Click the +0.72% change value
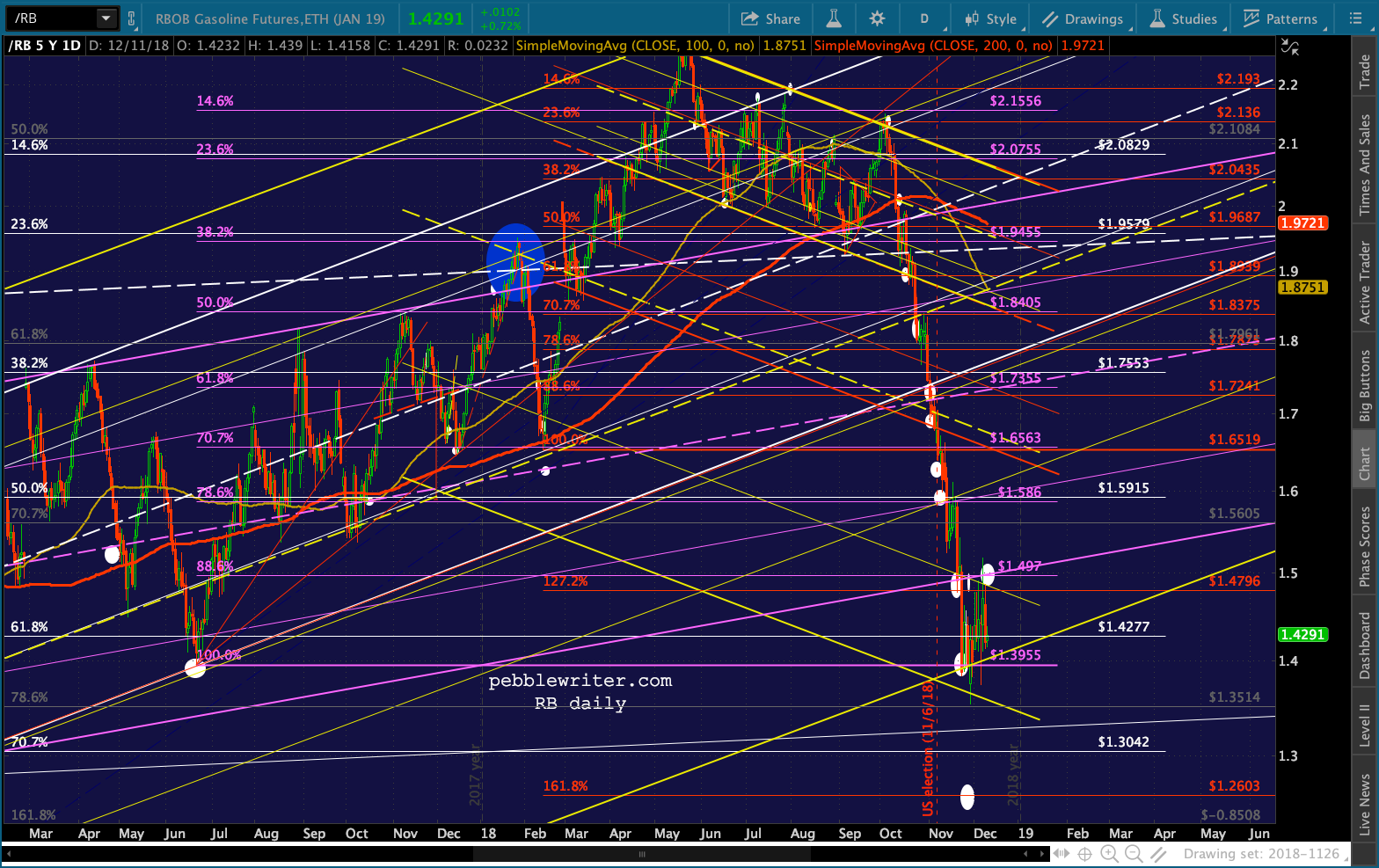Image resolution: width=1379 pixels, height=868 pixels. 500,26
